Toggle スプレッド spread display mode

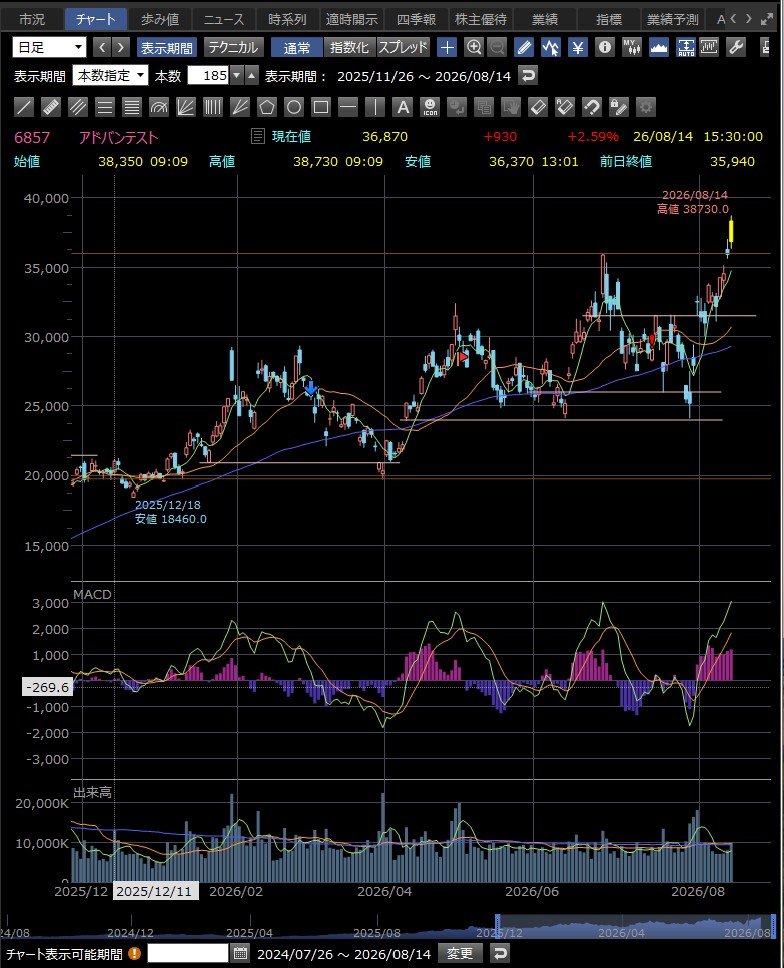403,47
